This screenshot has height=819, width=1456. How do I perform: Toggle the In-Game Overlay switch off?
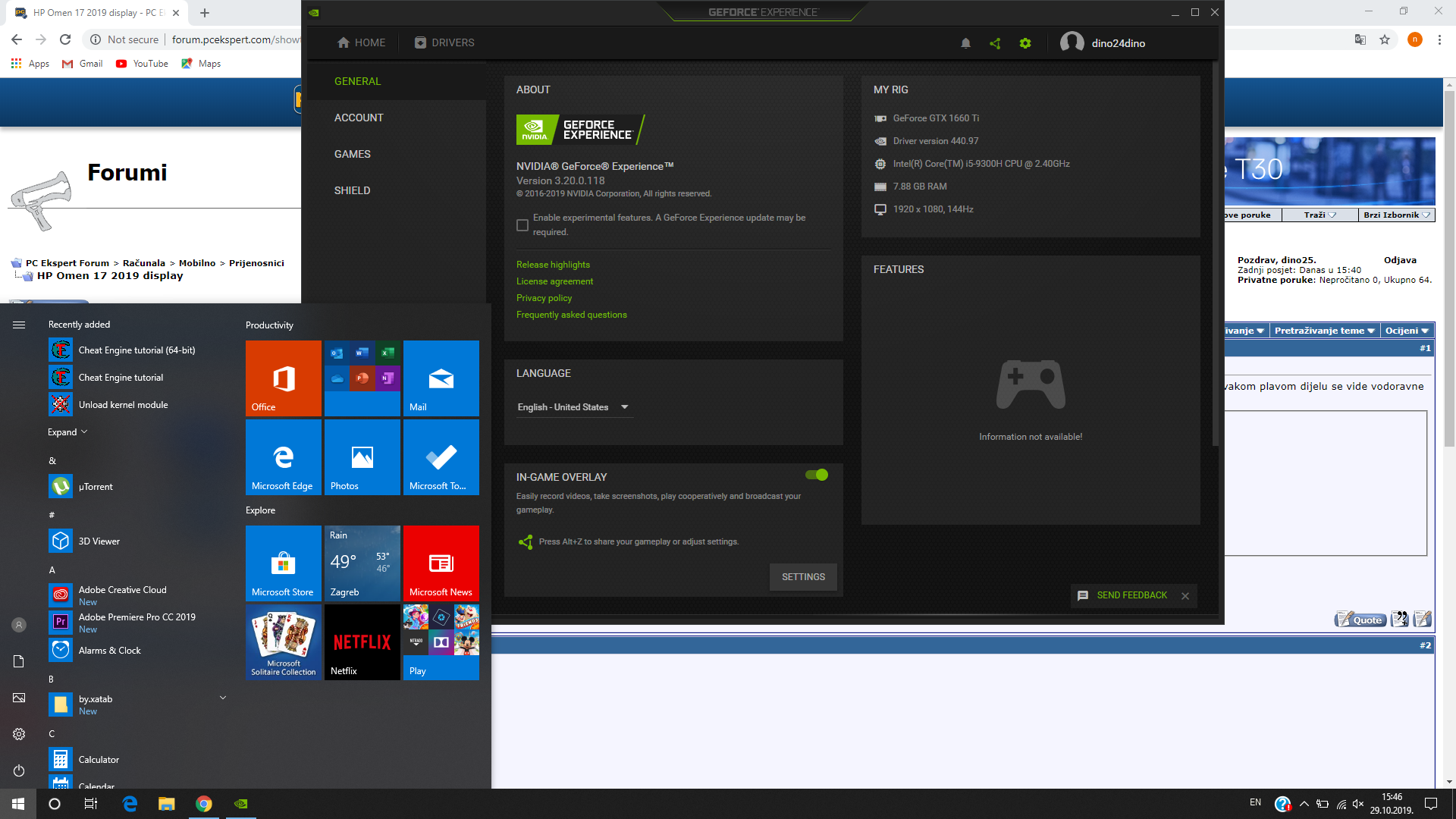click(817, 475)
